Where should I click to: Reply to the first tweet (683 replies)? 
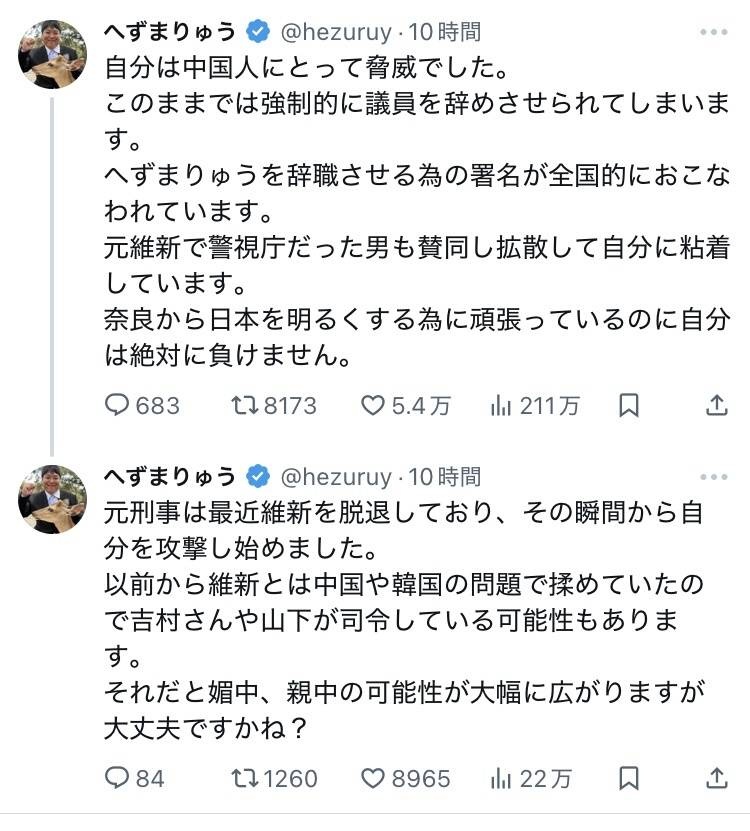pyautogui.click(x=118, y=405)
